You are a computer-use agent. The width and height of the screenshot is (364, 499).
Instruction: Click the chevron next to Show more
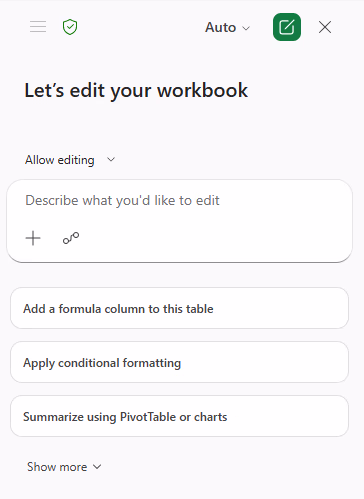[x=97, y=467]
